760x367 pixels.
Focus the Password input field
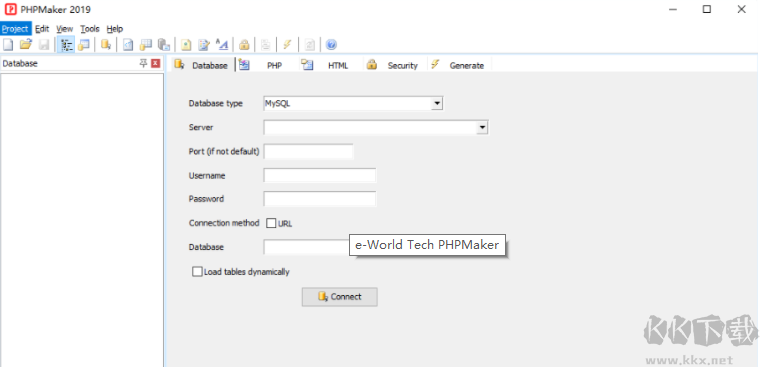(x=320, y=199)
